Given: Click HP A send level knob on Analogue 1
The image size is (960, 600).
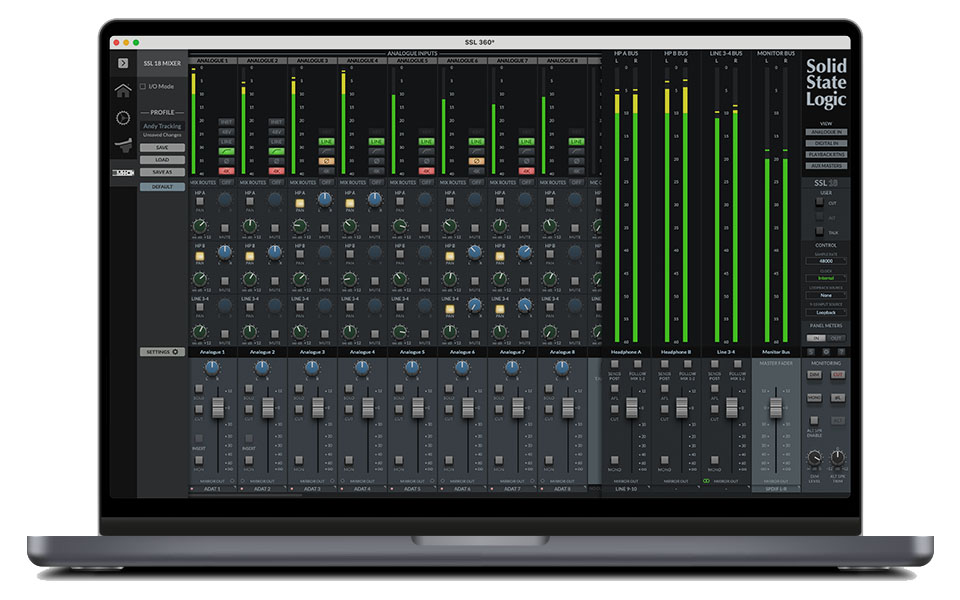Looking at the screenshot, I should (x=200, y=226).
